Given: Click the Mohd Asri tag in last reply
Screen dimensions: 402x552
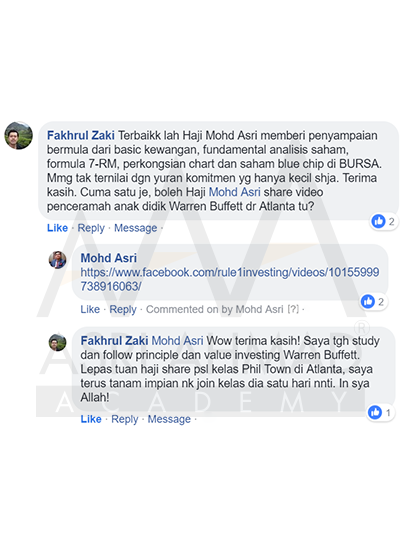Looking at the screenshot, I should pyautogui.click(x=177, y=341).
